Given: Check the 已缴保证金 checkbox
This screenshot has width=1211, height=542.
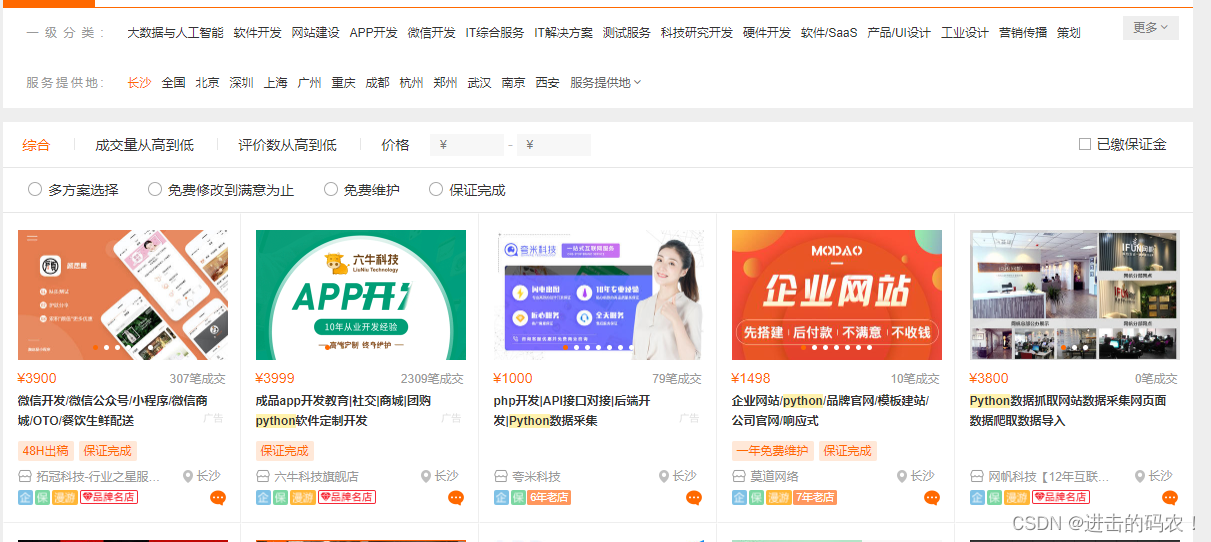Looking at the screenshot, I should click(1085, 144).
